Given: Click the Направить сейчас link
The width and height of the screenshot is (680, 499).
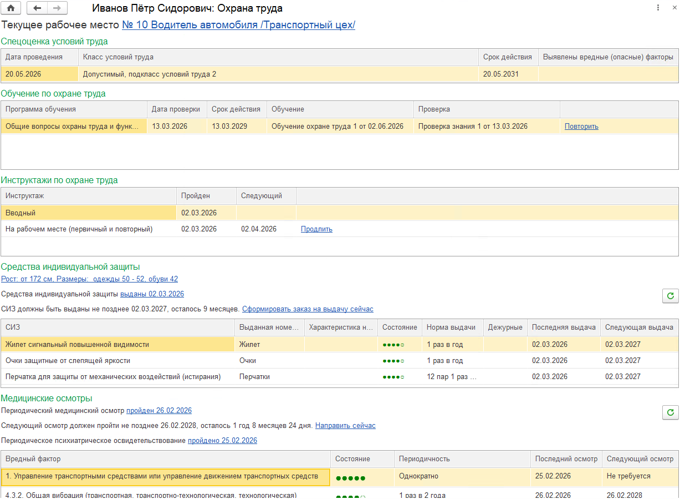Looking at the screenshot, I should [345, 426].
